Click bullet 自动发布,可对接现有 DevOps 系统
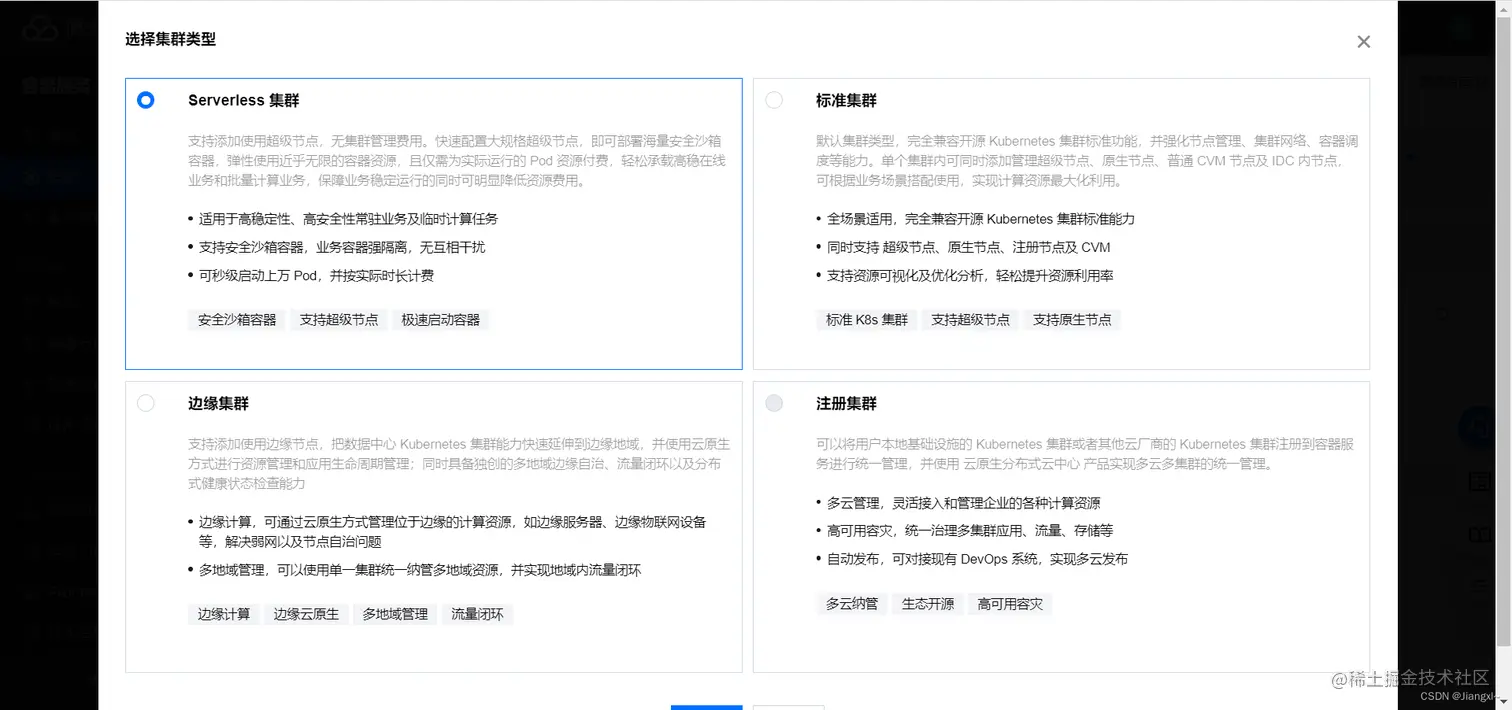The height and width of the screenshot is (710, 1512). coord(977,559)
